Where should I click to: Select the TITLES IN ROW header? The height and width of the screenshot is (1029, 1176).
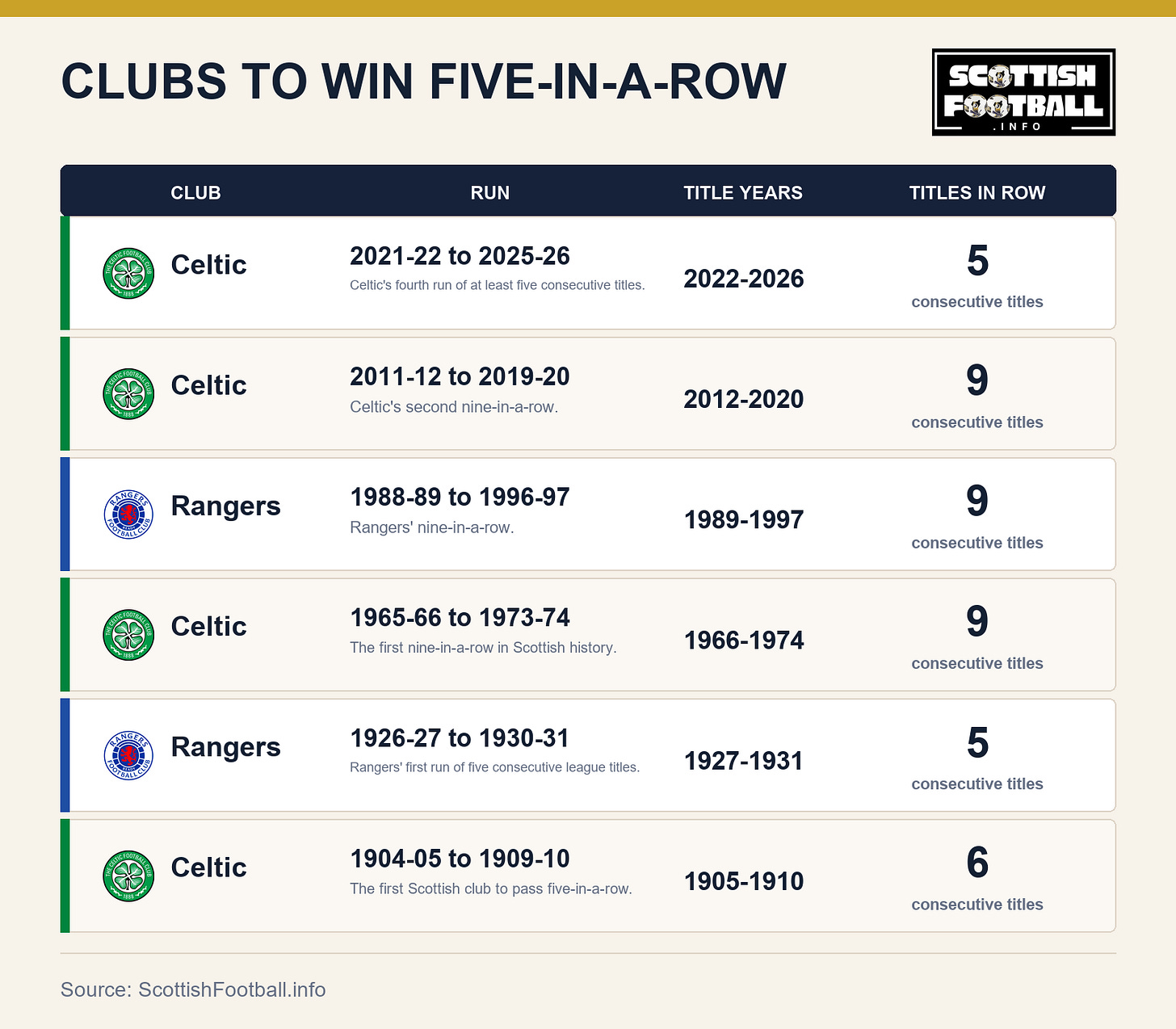(977, 193)
